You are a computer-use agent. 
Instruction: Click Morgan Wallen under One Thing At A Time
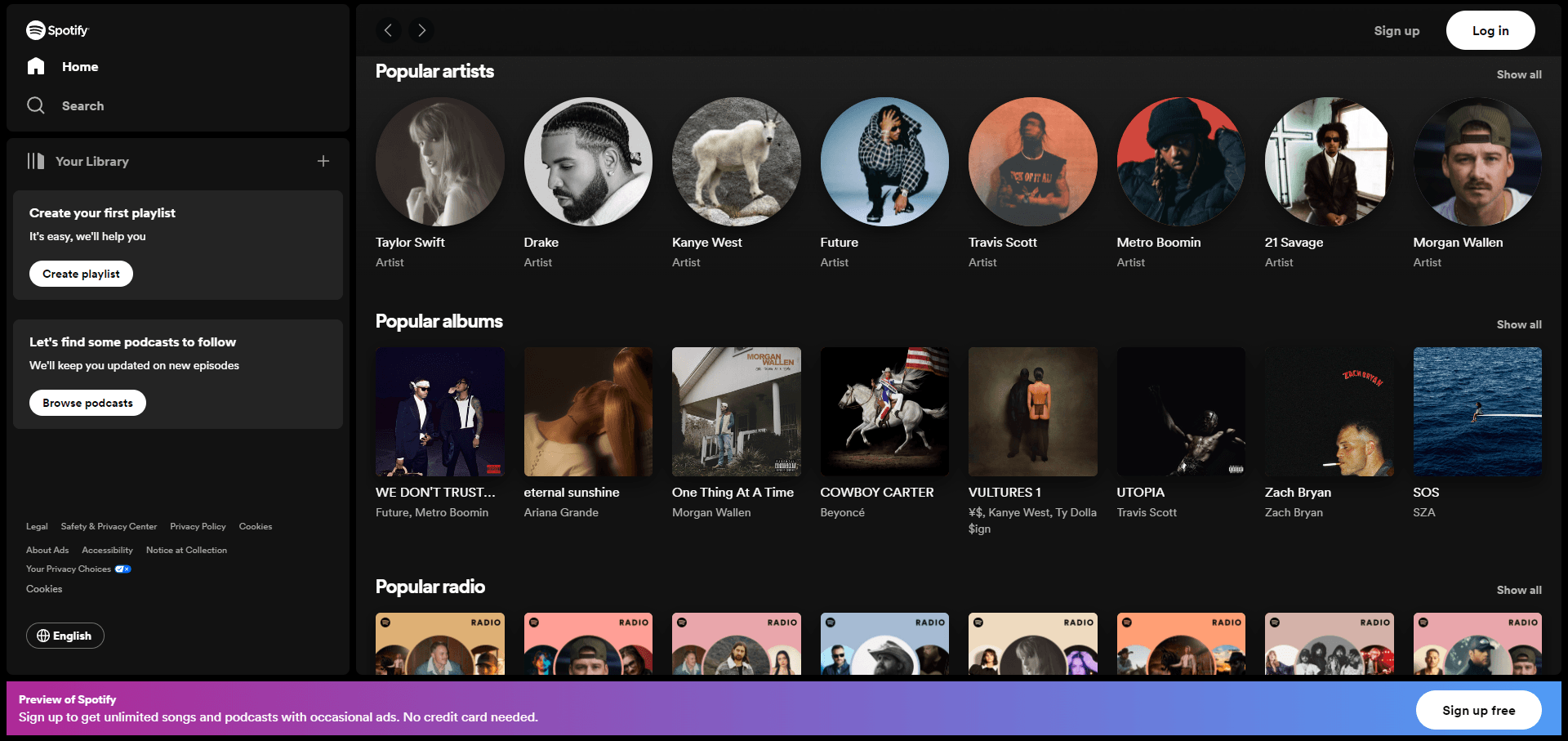click(x=711, y=512)
